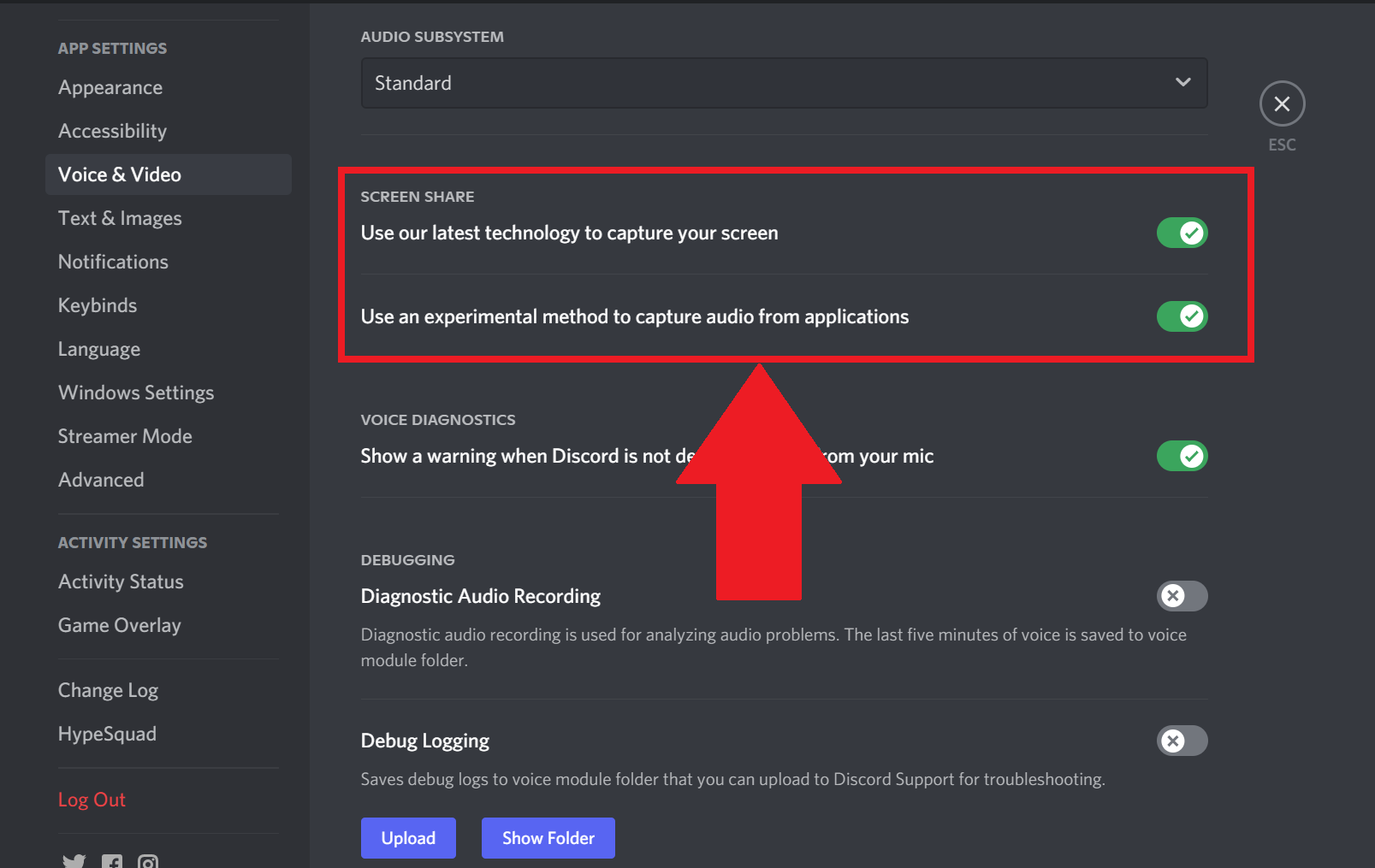Click the X icon on Diagnostic Audio Recording toggle
This screenshot has width=1375, height=868.
coord(1173,596)
